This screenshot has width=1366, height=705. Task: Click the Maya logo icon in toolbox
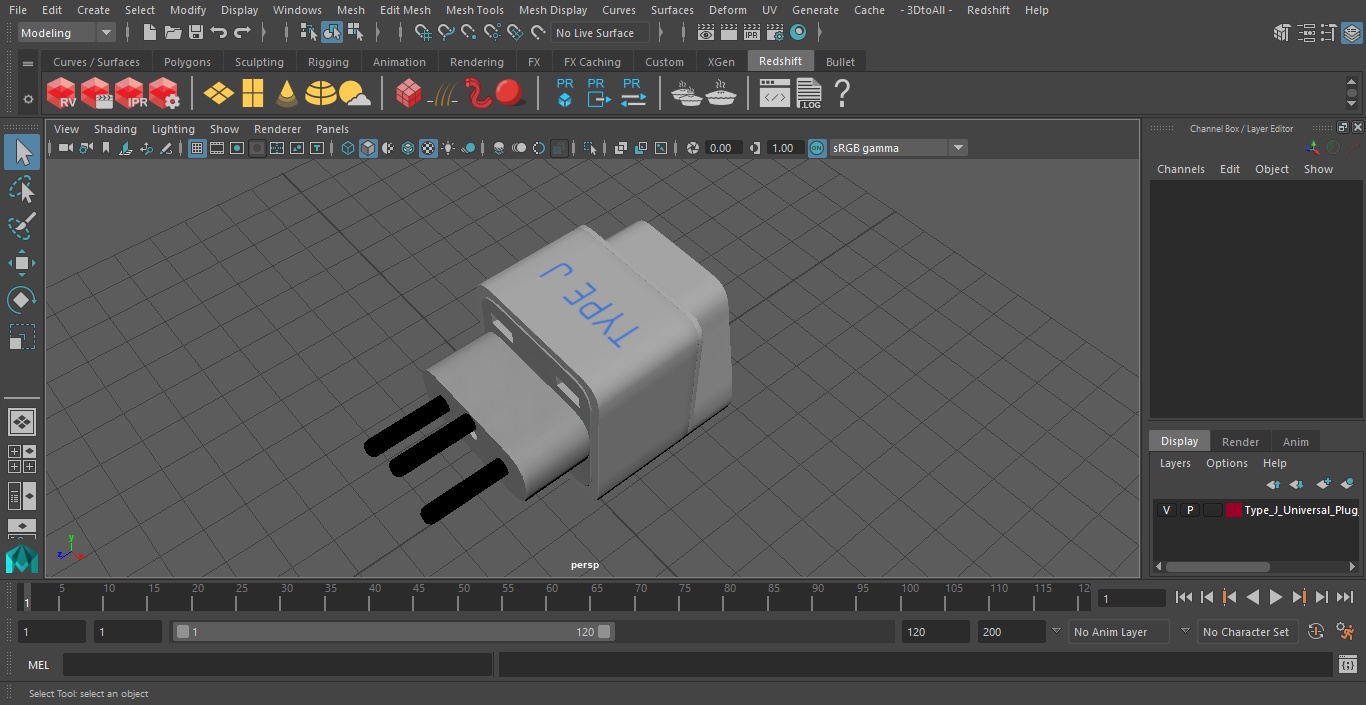pyautogui.click(x=22, y=559)
